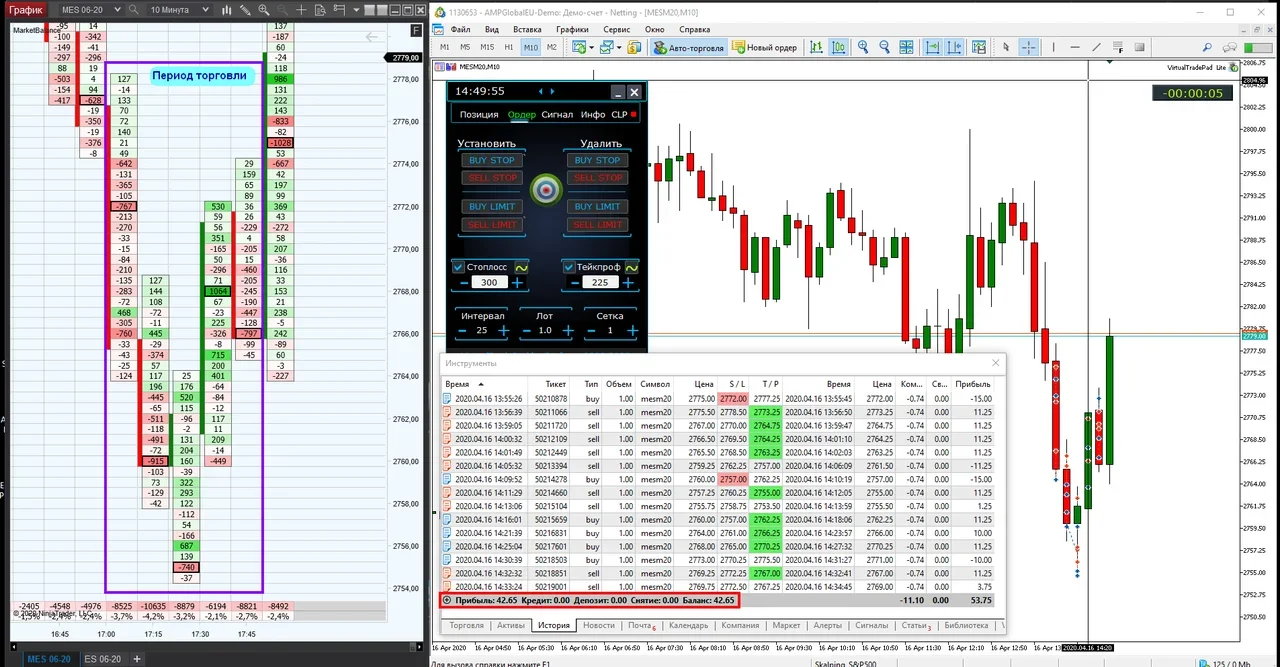Increase the Сетка value with plus
Screen dimensions: 1280x667
coord(632,331)
